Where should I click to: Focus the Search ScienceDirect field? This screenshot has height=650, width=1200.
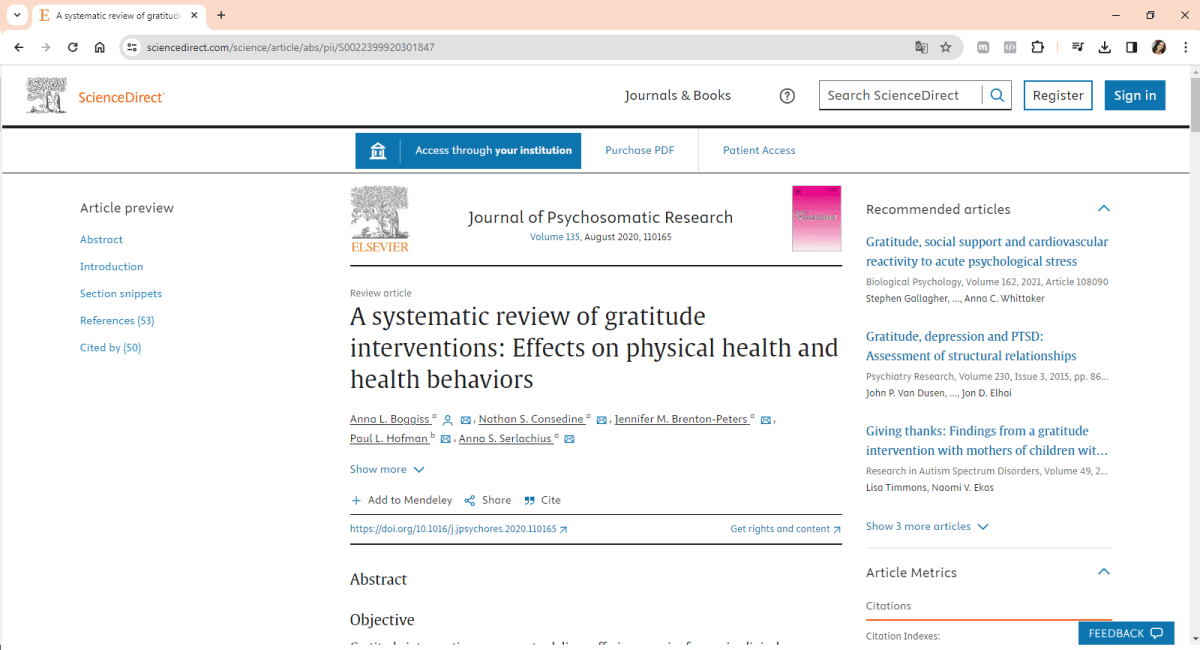[900, 95]
